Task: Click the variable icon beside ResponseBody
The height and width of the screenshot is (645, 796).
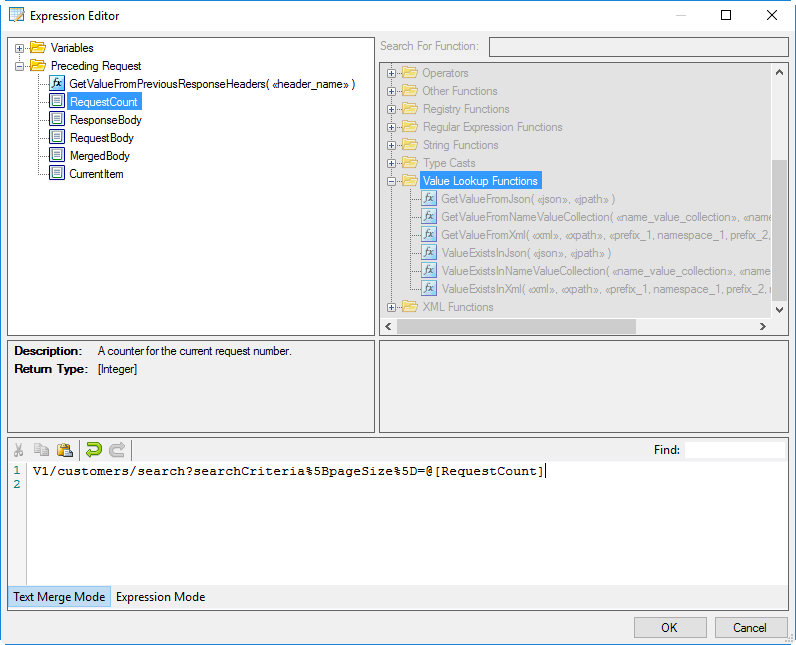Action: click(57, 119)
